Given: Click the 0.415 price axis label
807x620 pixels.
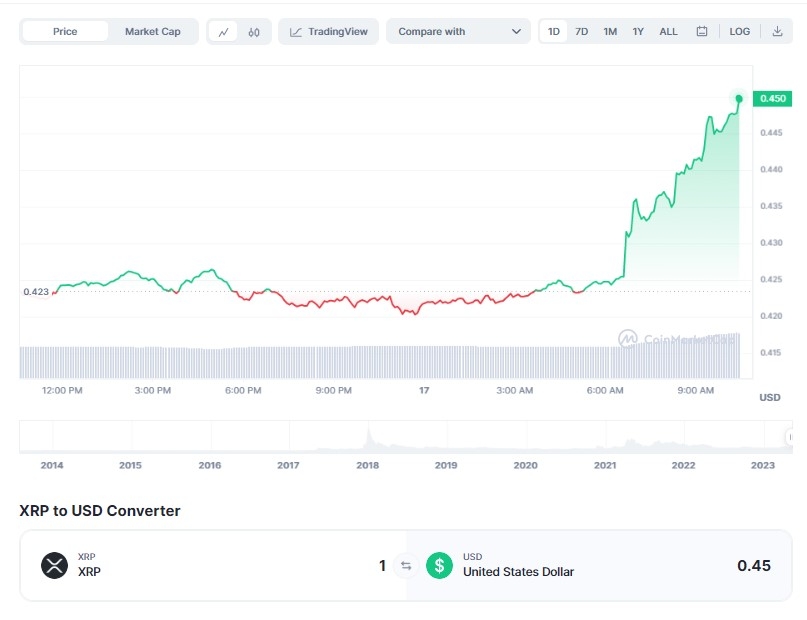Looking at the screenshot, I should pyautogui.click(x=771, y=352).
